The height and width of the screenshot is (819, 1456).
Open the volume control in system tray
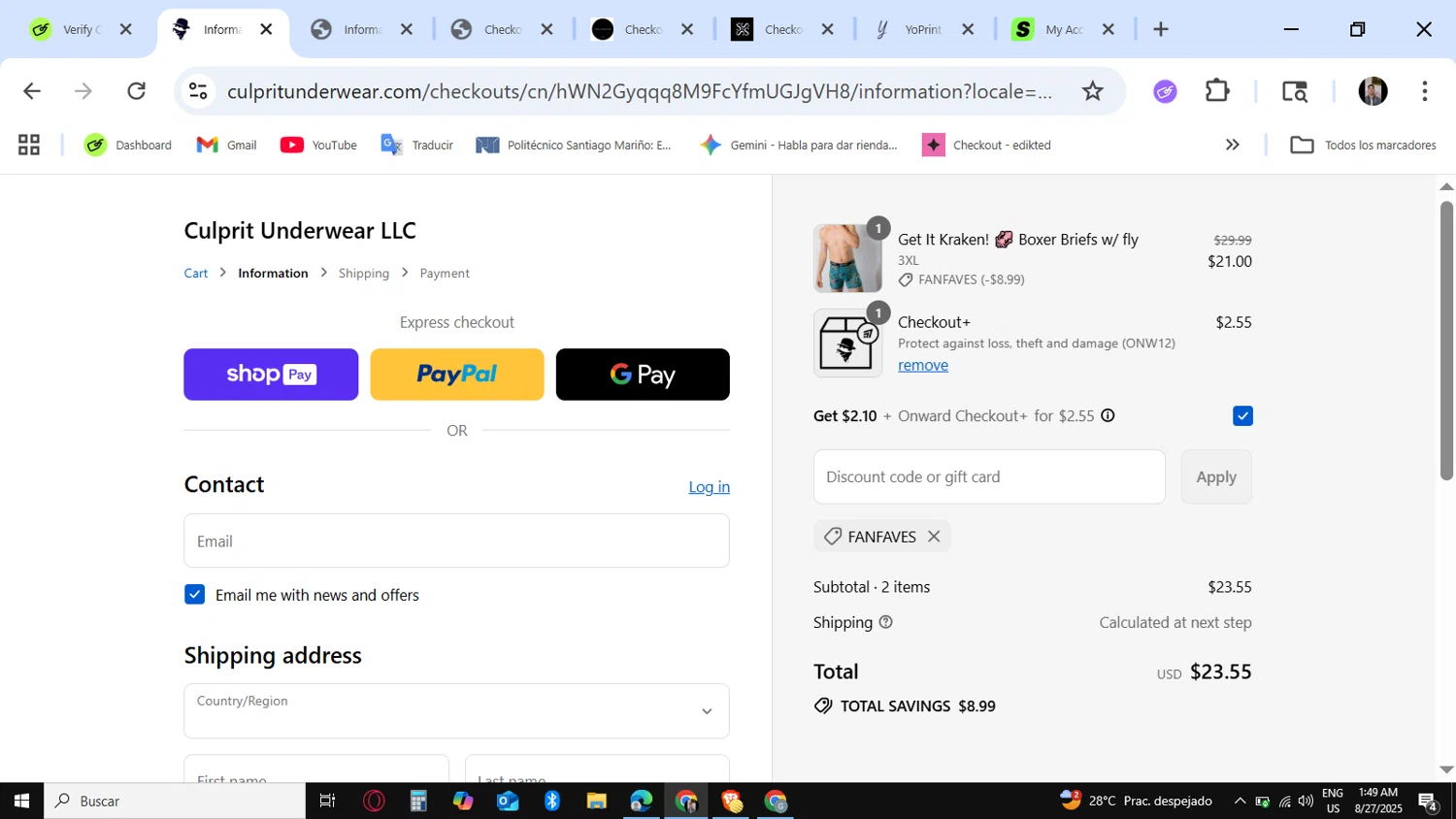point(1307,801)
